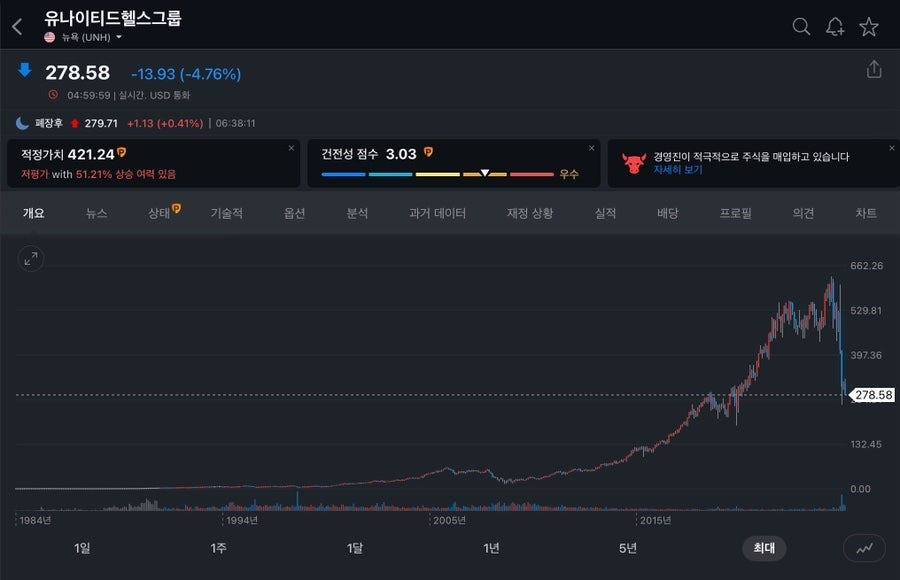This screenshot has height=580, width=900.
Task: Tap the after-hours change +1.13 (+0.41%)
Action: pyautogui.click(x=165, y=123)
